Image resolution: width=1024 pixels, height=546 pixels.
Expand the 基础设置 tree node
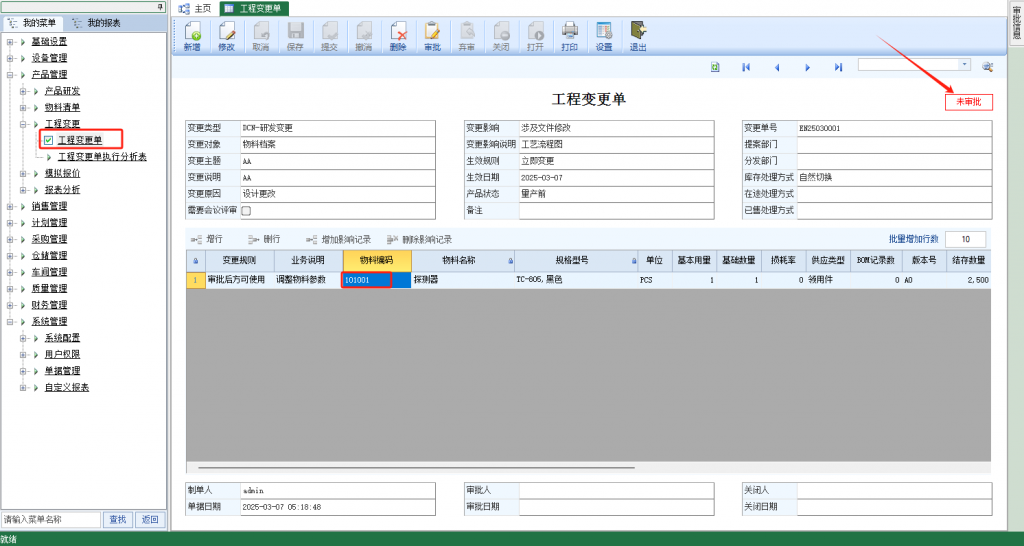(x=10, y=42)
